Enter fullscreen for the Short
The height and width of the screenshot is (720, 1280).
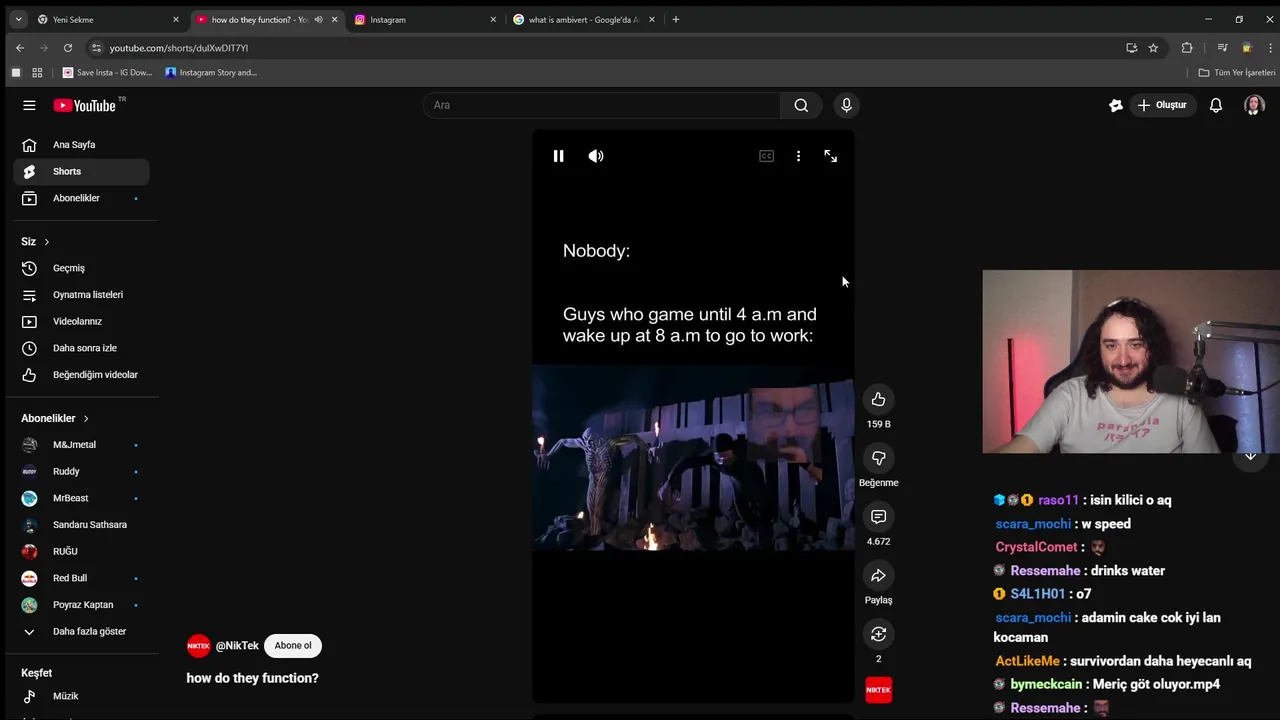[830, 156]
